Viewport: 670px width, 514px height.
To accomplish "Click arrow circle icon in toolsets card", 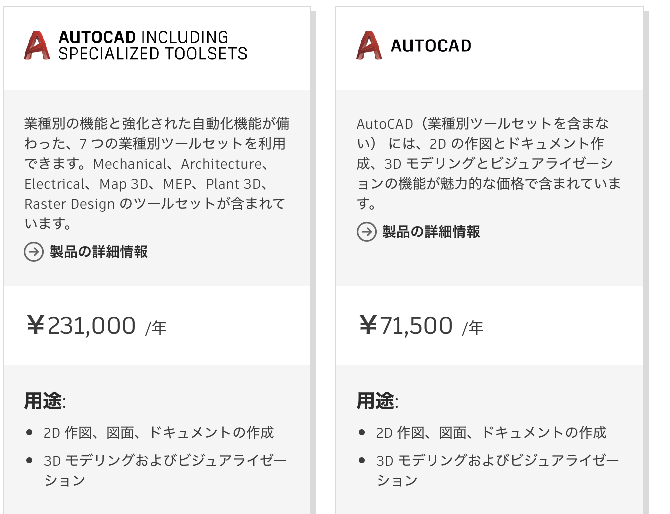I will click(34, 252).
